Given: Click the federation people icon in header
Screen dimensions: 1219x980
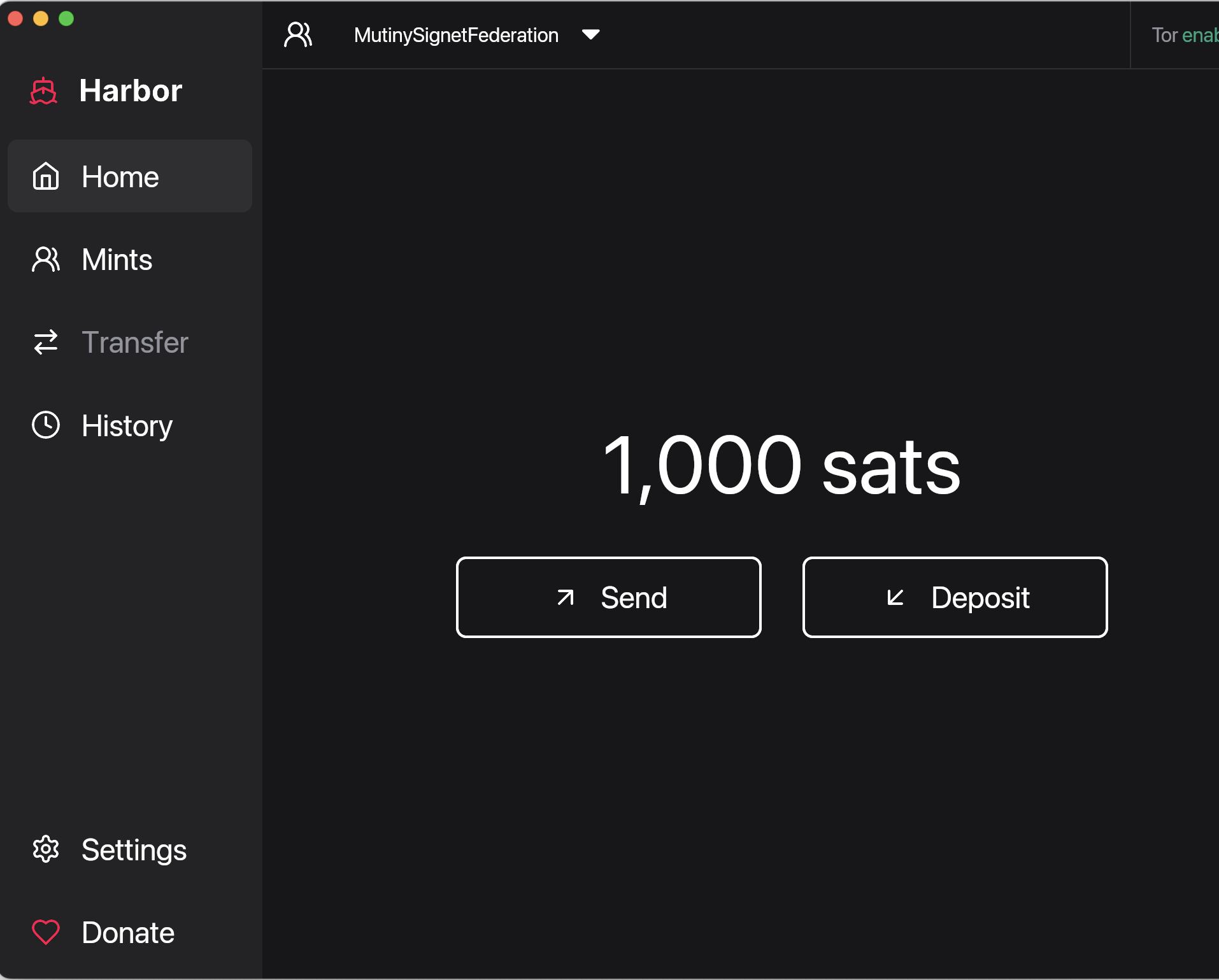Looking at the screenshot, I should coord(298,35).
